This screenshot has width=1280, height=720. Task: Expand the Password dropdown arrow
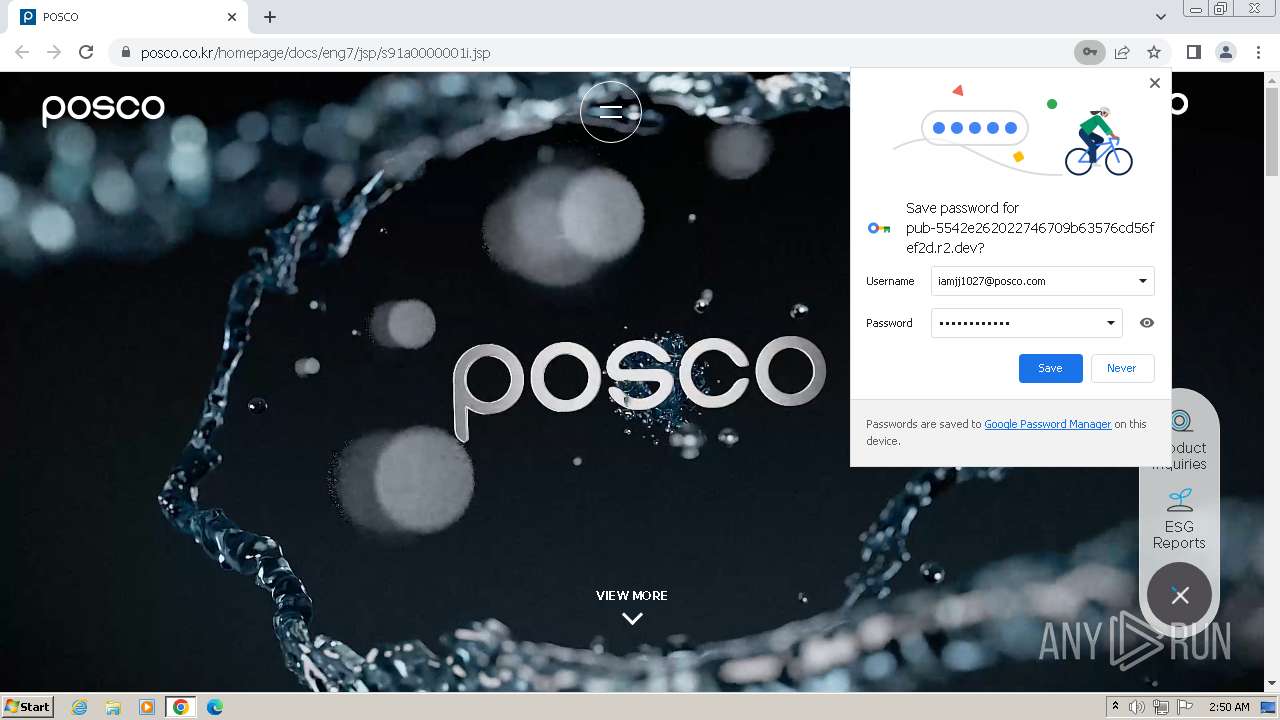(1110, 323)
